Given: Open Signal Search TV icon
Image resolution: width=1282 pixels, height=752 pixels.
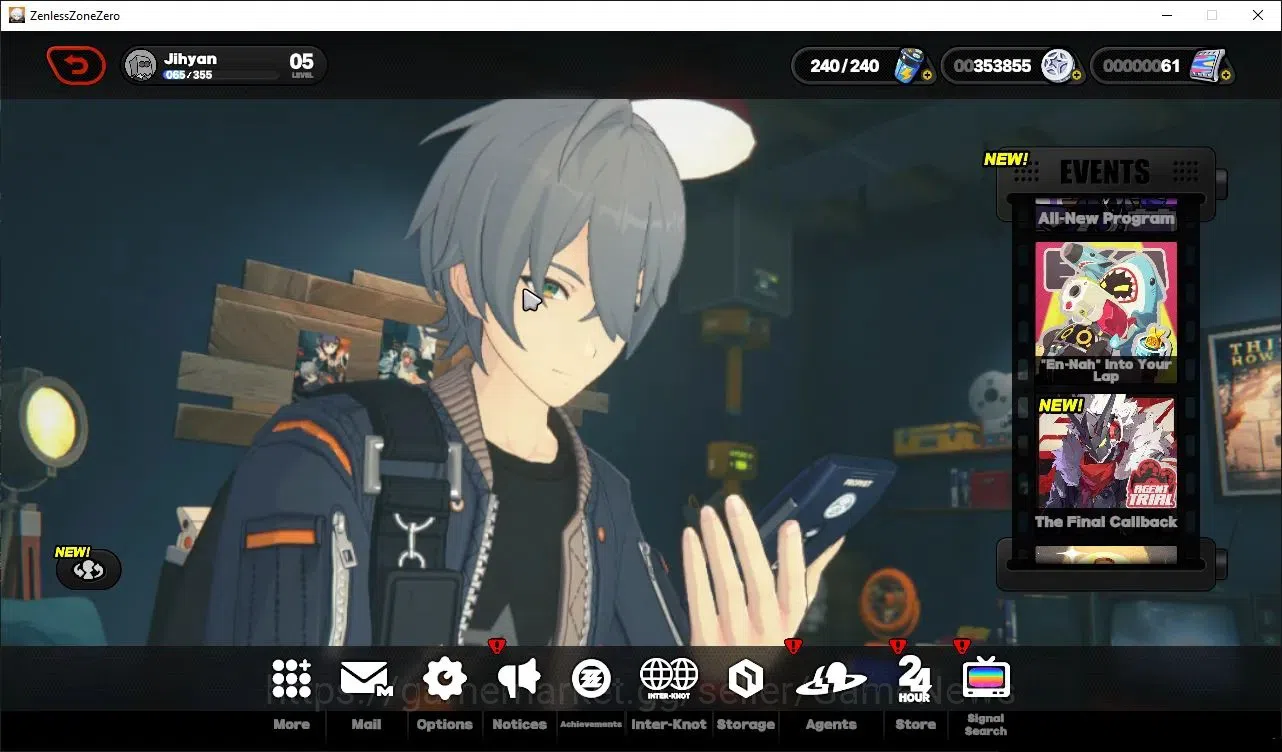Looking at the screenshot, I should point(986,679).
